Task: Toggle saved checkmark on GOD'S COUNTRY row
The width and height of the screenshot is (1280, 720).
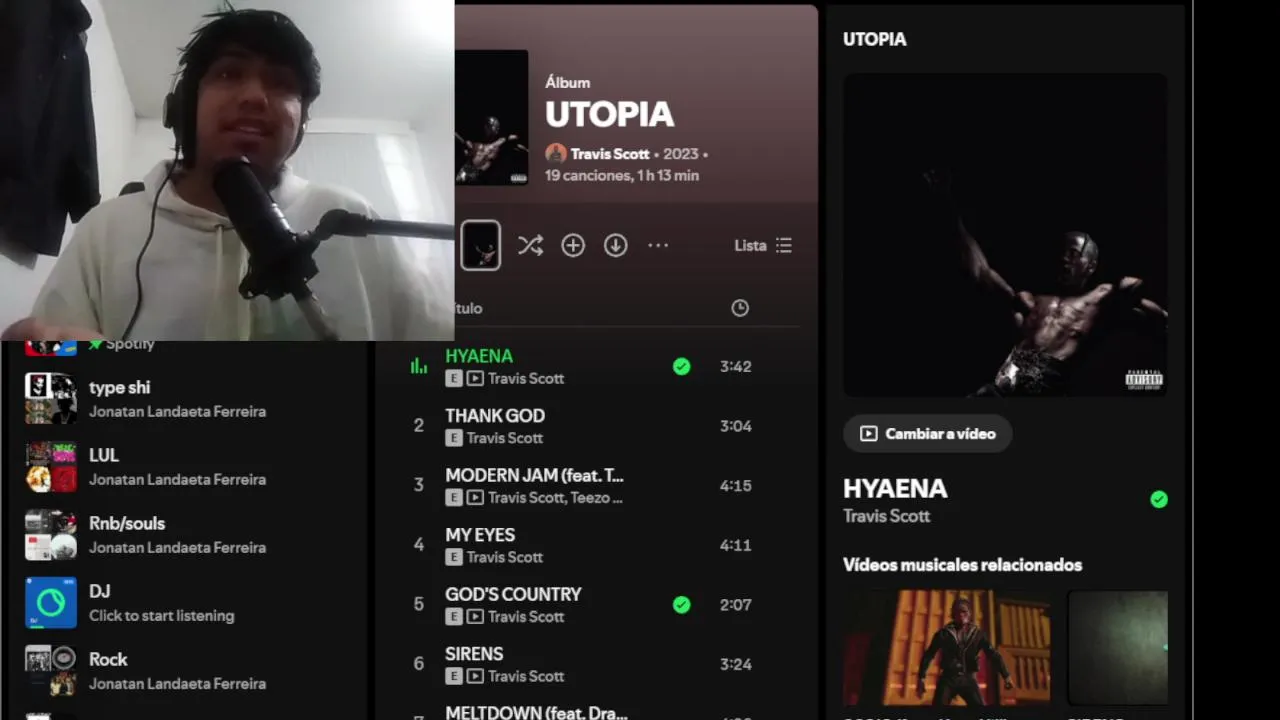Action: (x=682, y=605)
